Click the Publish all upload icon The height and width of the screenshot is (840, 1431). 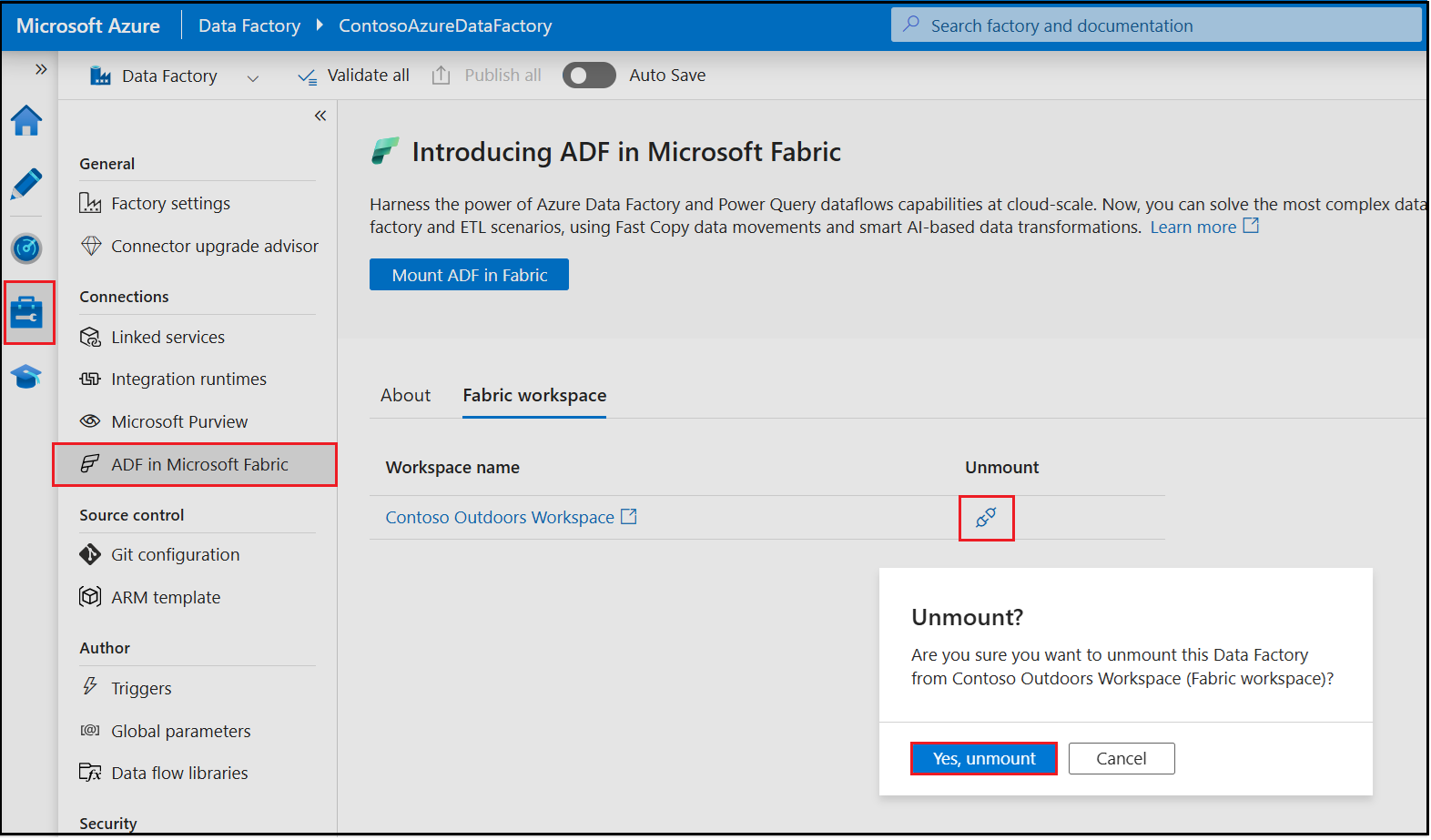click(441, 76)
